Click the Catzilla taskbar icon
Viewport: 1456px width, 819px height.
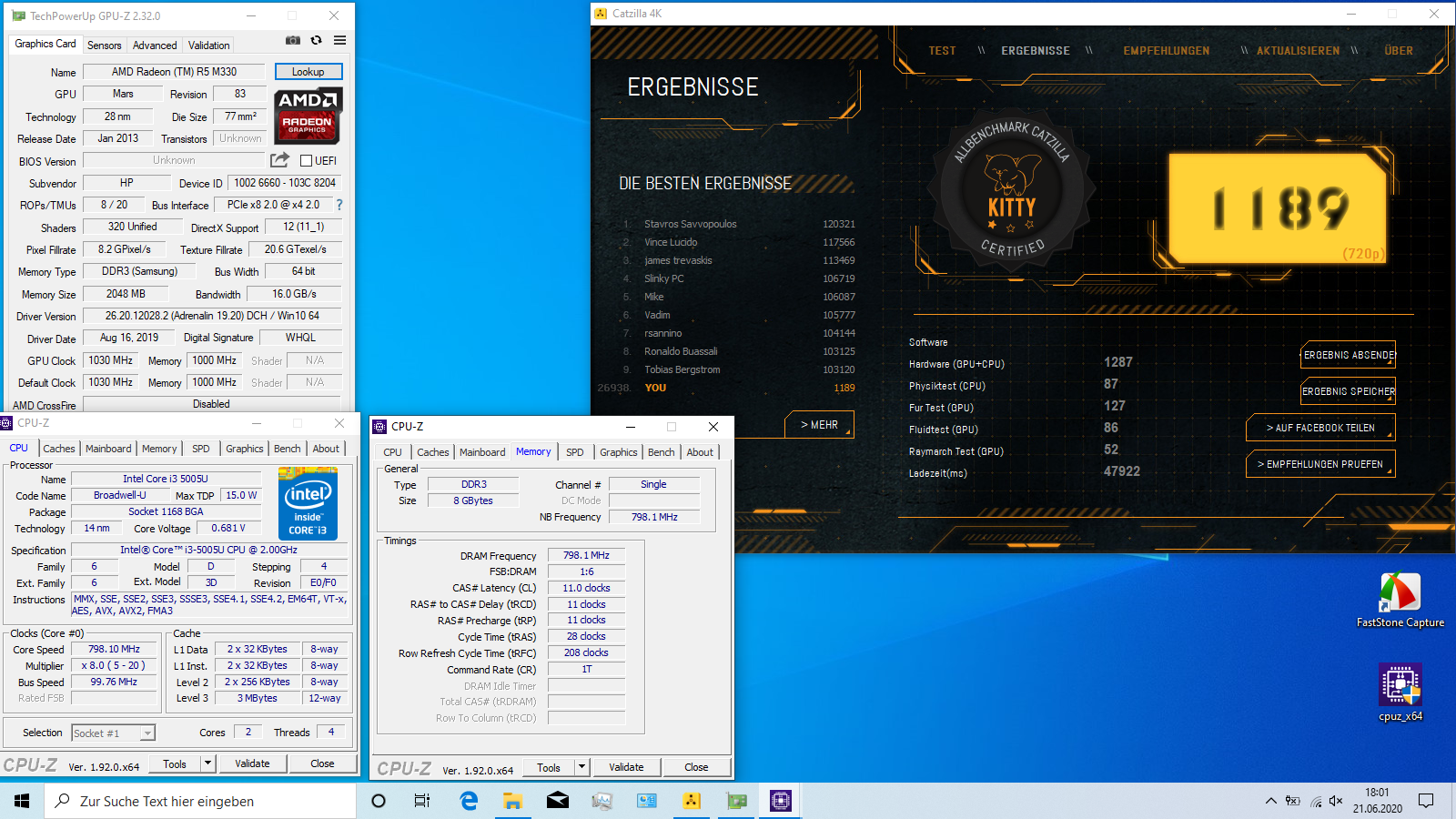(692, 801)
